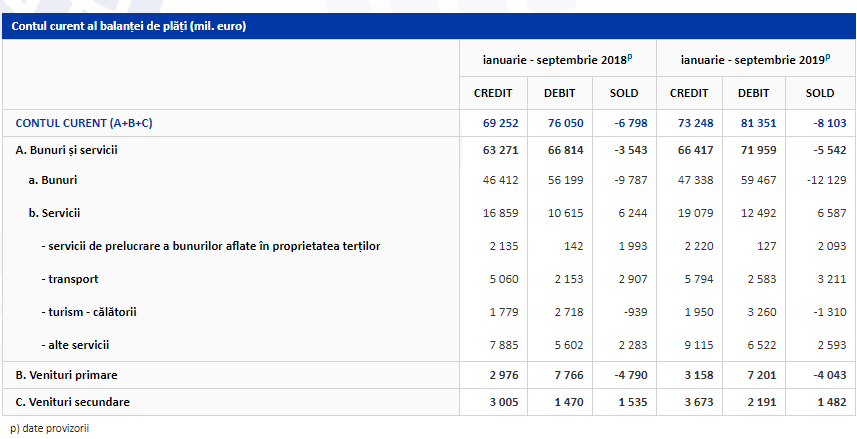Click the 66 814 debit for Bunuri și servicii
The image size is (857, 439).
point(566,150)
